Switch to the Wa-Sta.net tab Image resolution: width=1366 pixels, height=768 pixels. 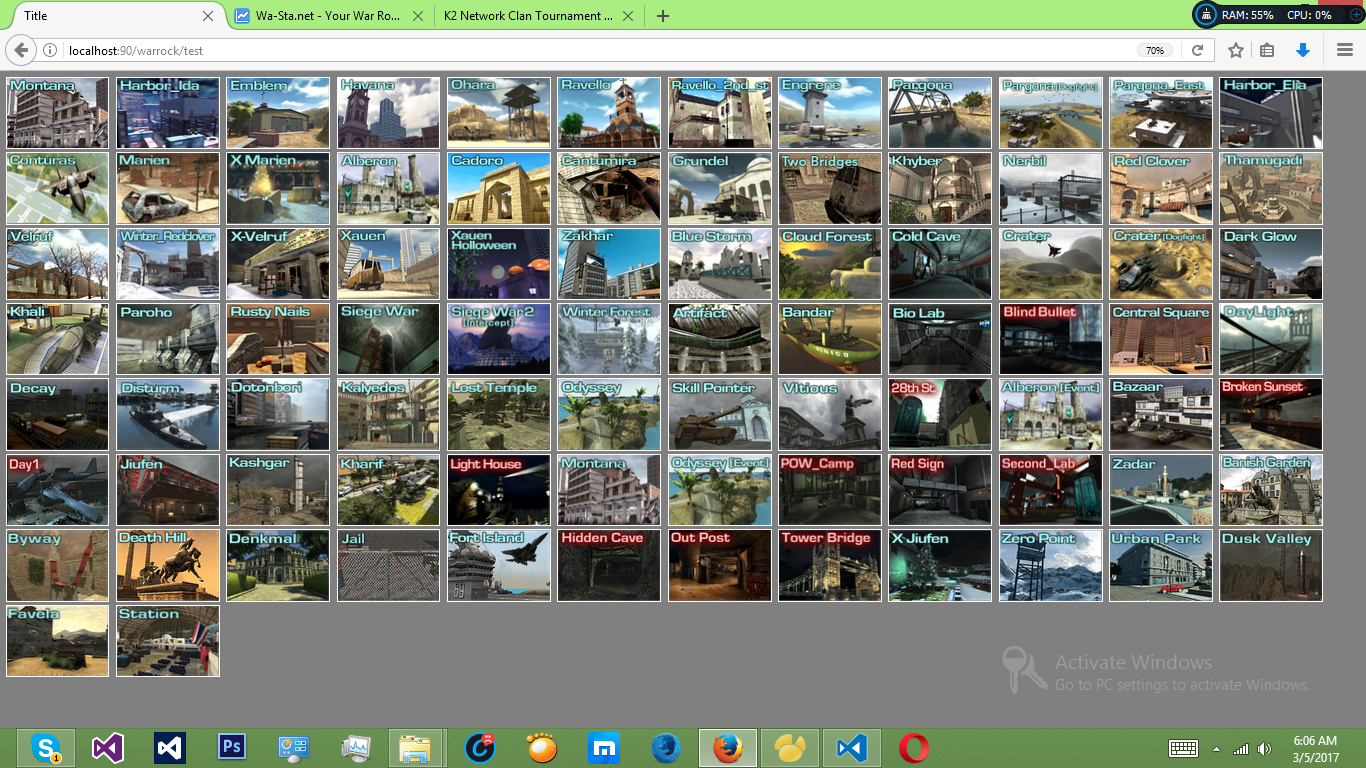click(x=327, y=16)
